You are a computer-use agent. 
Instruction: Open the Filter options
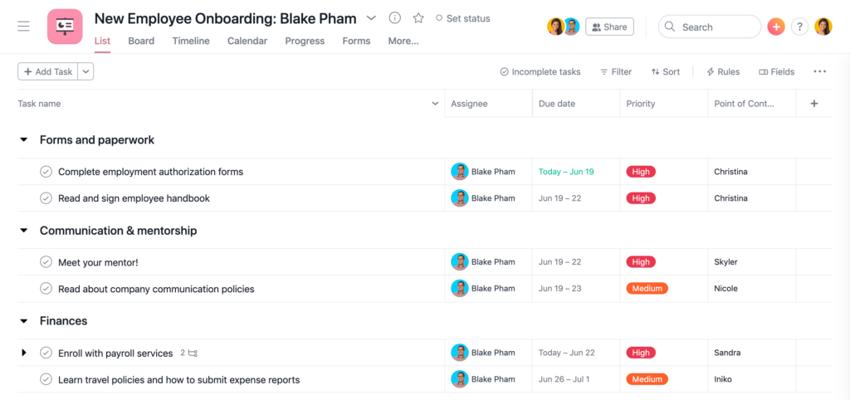coord(616,72)
